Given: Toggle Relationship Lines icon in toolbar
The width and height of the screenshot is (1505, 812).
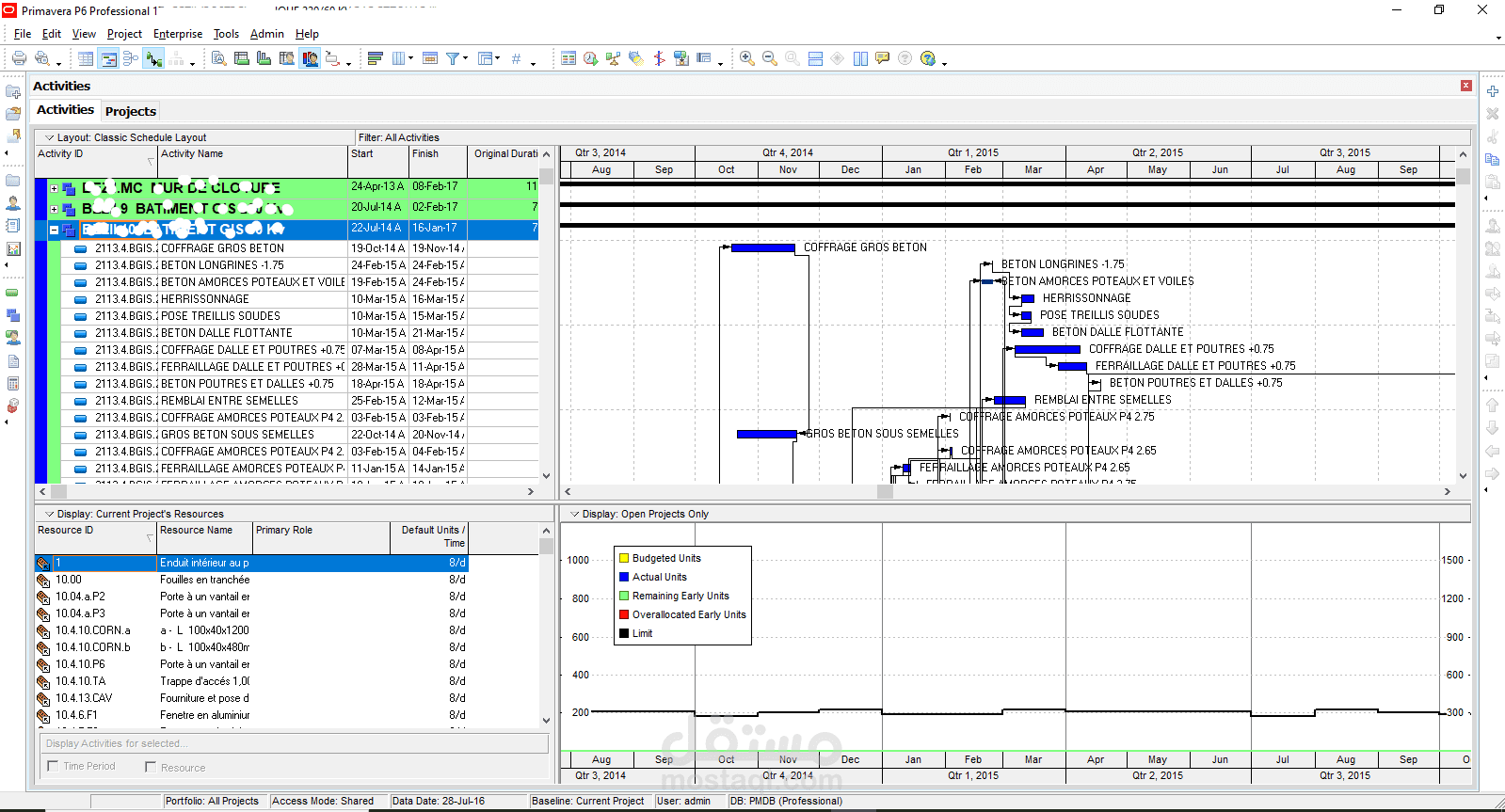Looking at the screenshot, I should pos(153,58).
